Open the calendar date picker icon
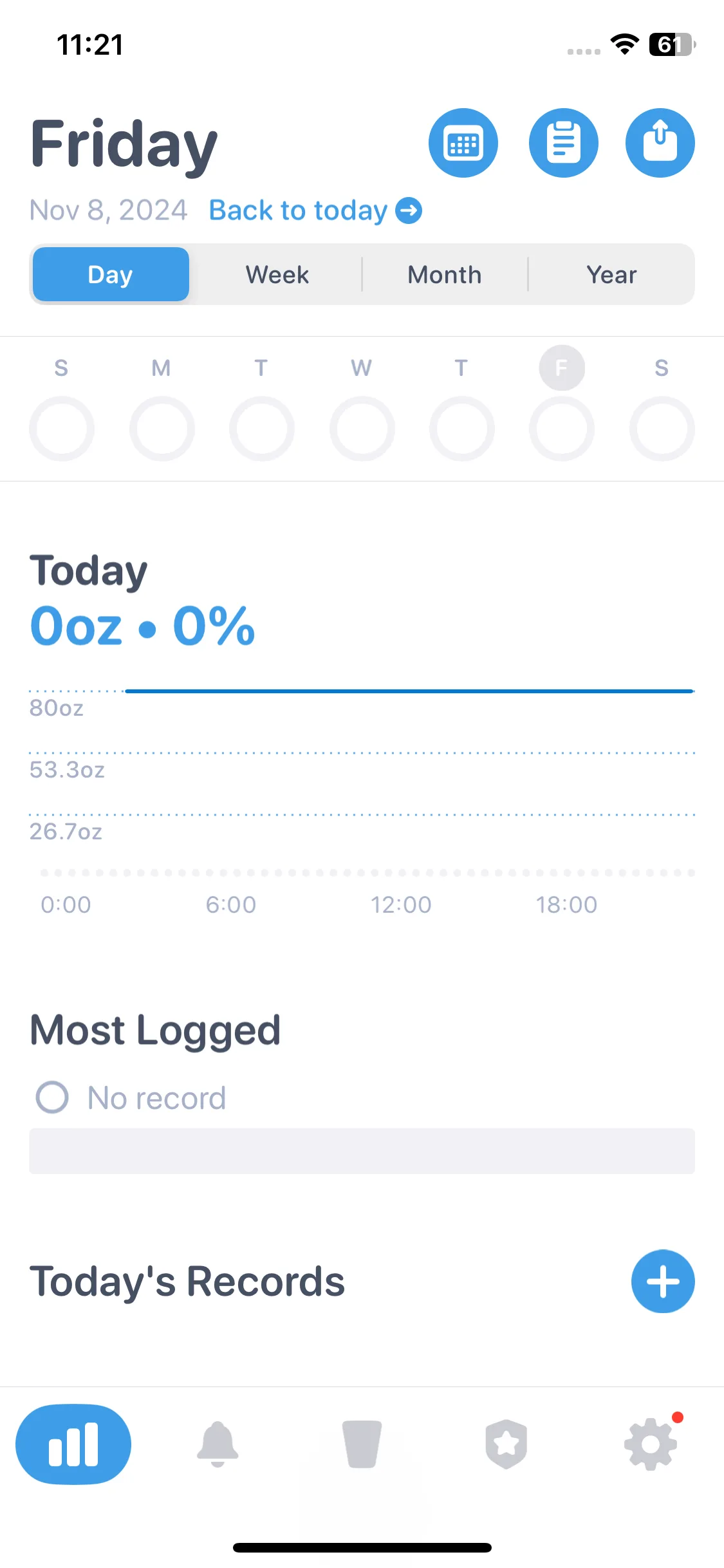The height and width of the screenshot is (1568, 724). [463, 143]
